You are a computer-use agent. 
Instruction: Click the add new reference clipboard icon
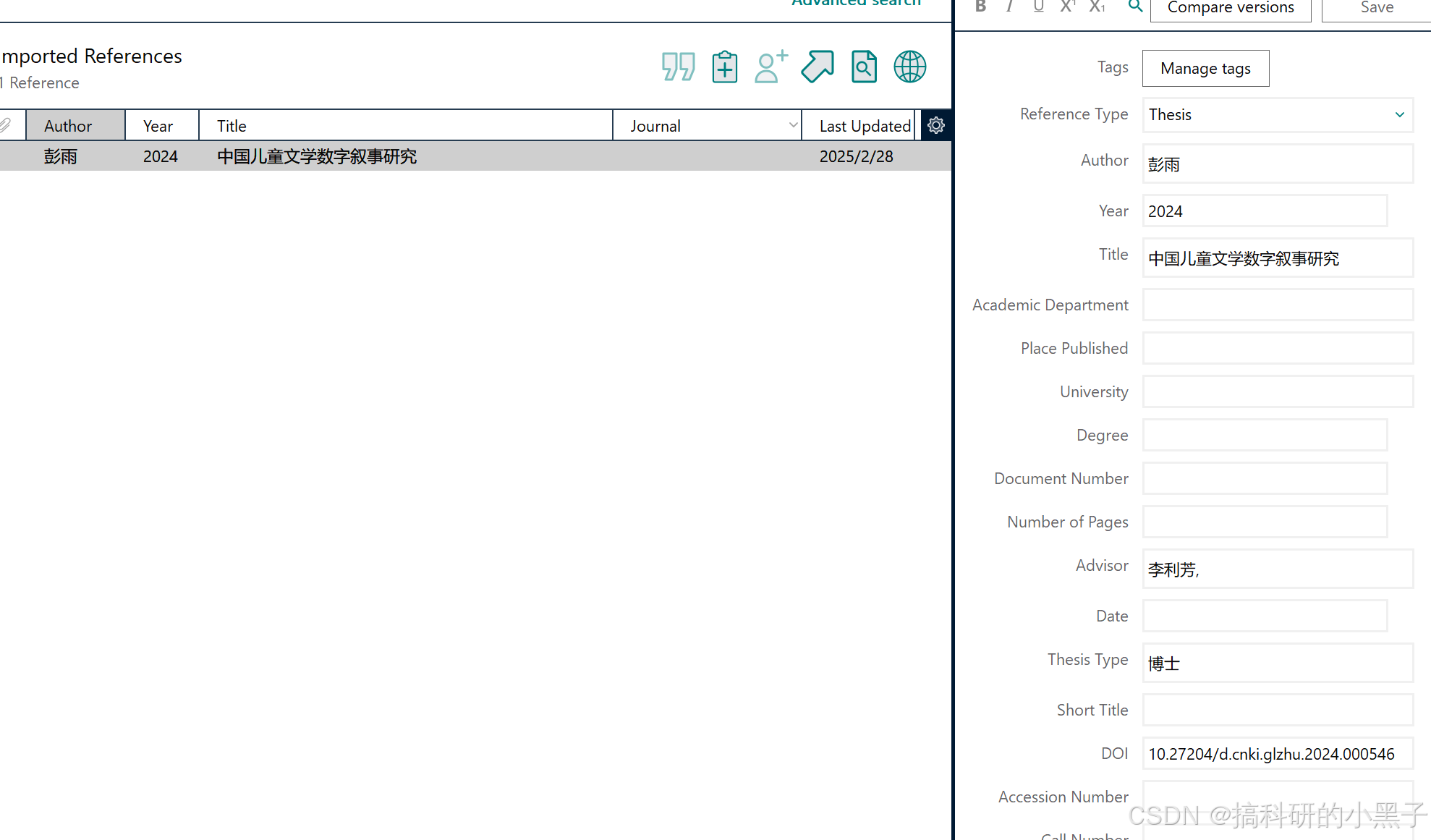pyautogui.click(x=724, y=67)
